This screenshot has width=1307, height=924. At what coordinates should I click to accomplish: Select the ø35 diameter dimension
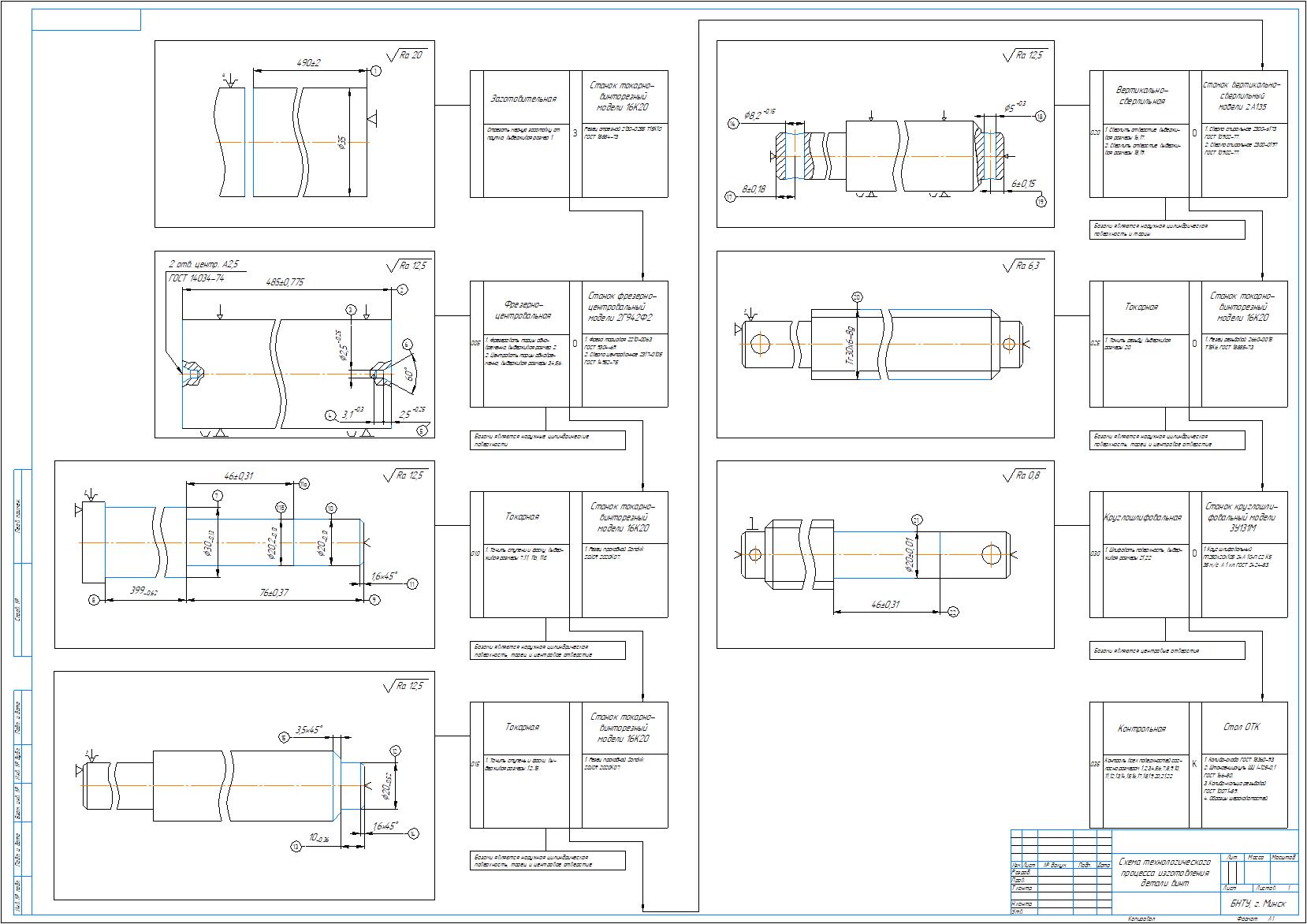tap(342, 142)
